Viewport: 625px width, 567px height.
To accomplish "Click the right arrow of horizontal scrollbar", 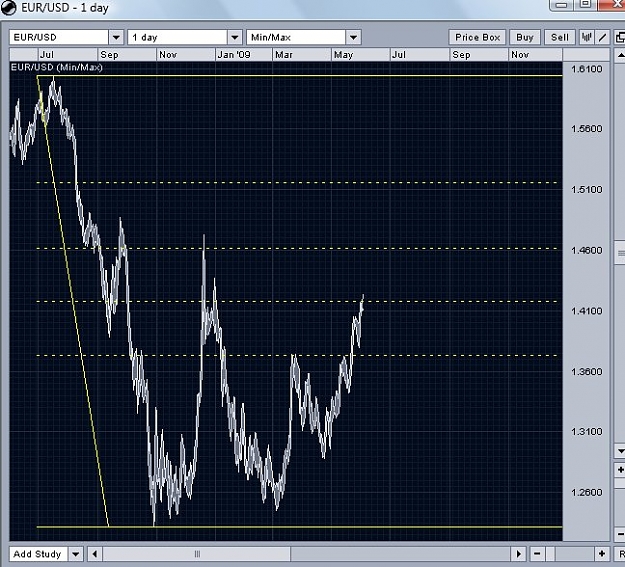I will pos(519,554).
